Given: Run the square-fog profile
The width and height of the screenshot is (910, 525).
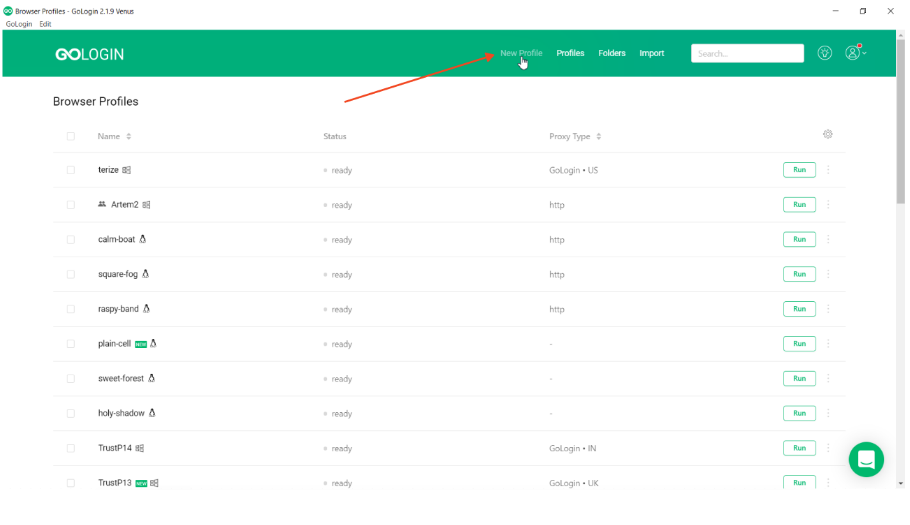Looking at the screenshot, I should pos(799,274).
